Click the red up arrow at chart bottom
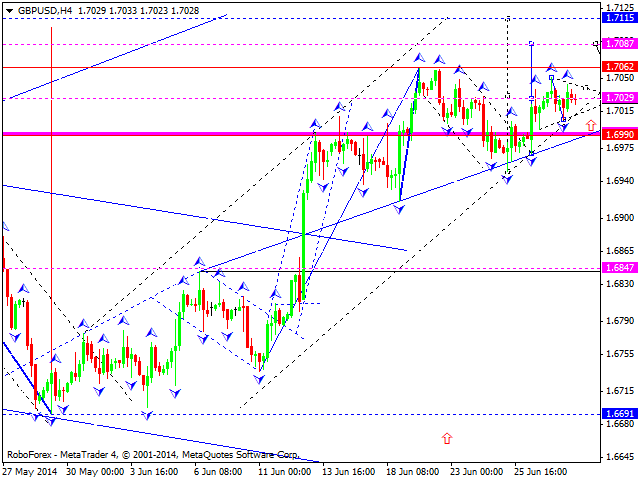 [446, 437]
